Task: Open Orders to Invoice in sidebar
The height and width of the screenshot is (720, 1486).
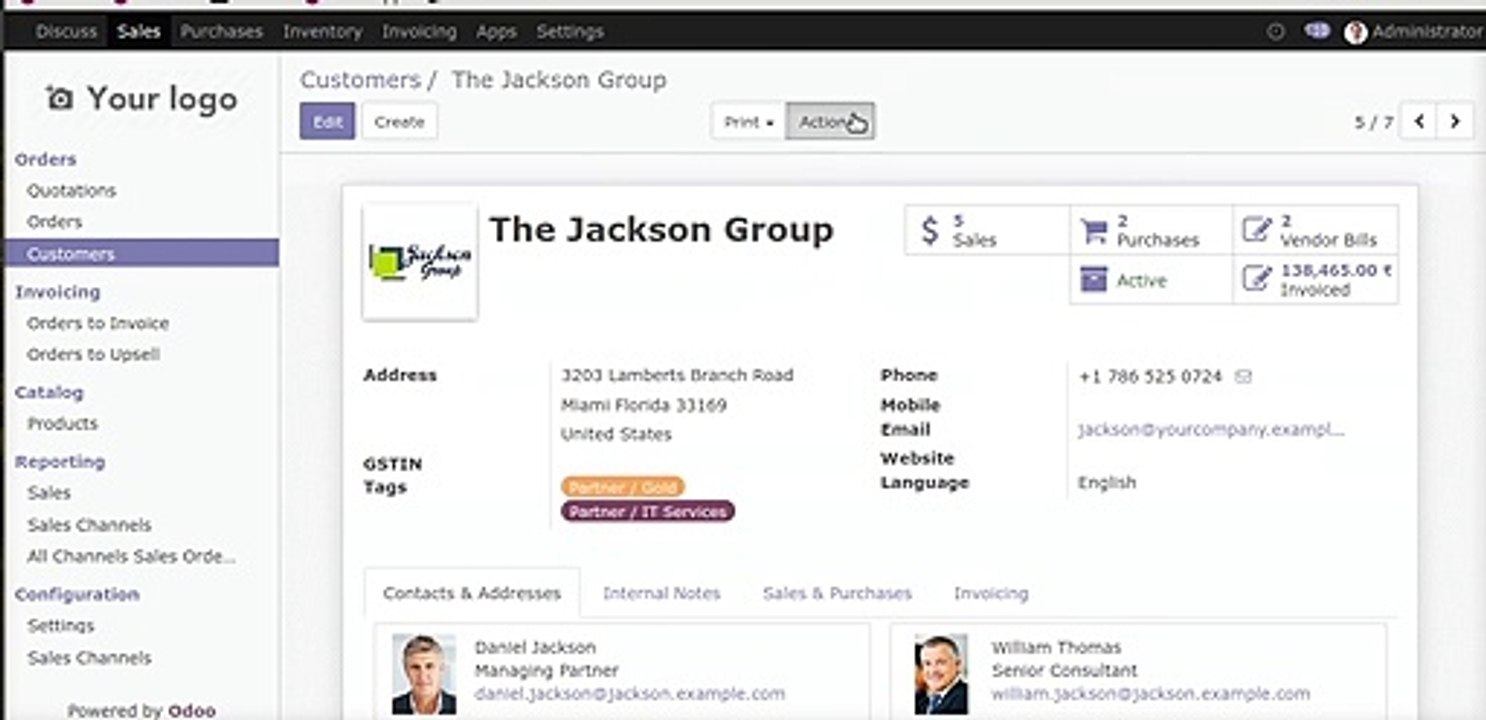Action: pos(98,323)
